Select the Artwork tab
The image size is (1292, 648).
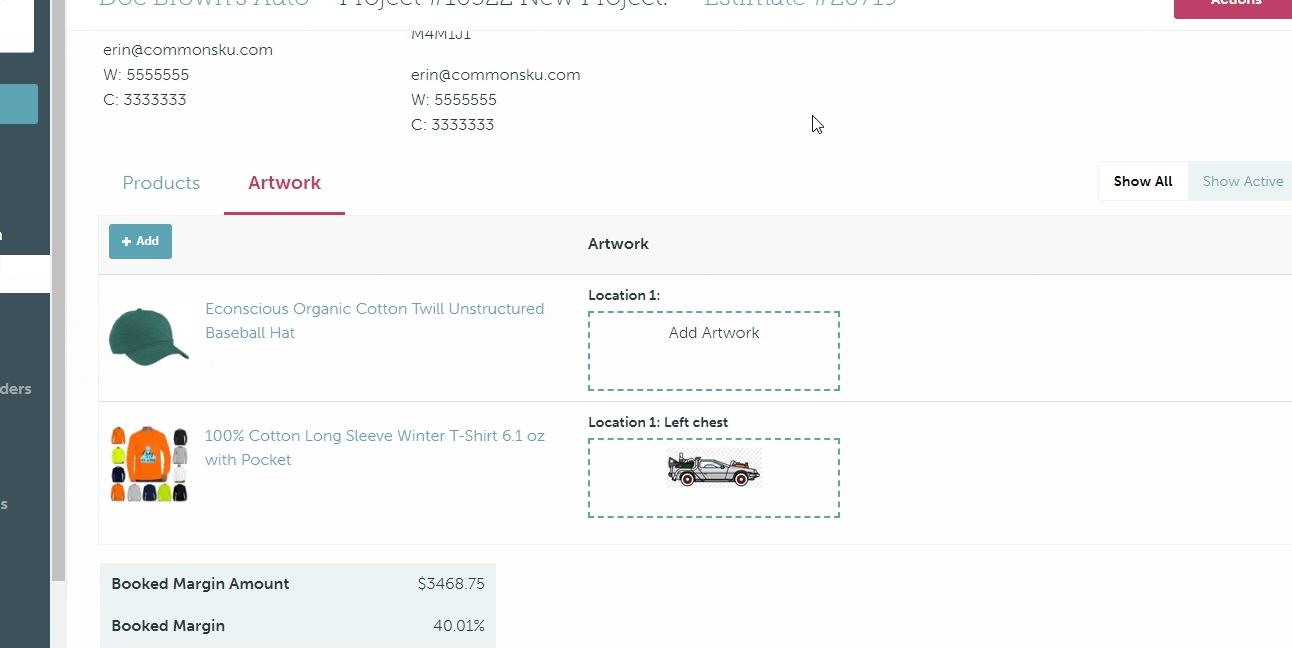pos(284,183)
